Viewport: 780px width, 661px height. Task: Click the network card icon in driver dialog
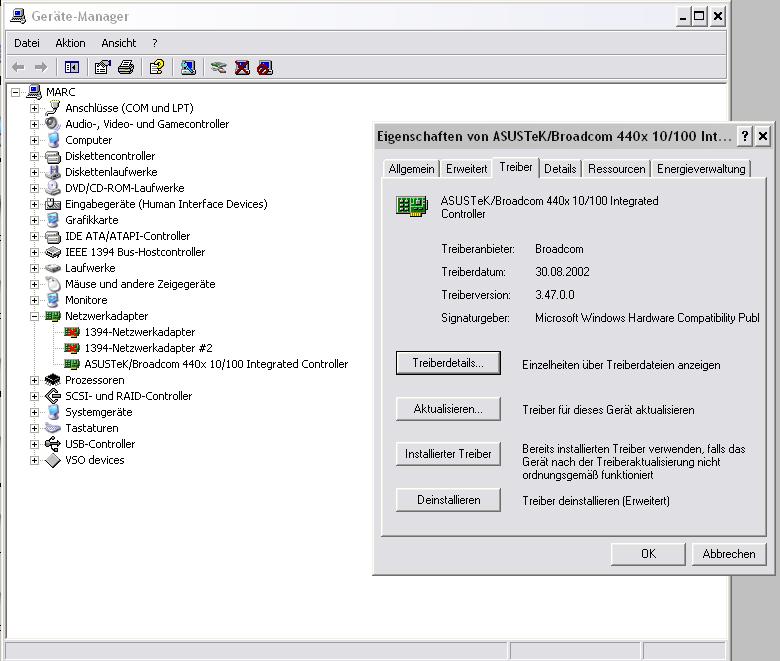(x=412, y=206)
